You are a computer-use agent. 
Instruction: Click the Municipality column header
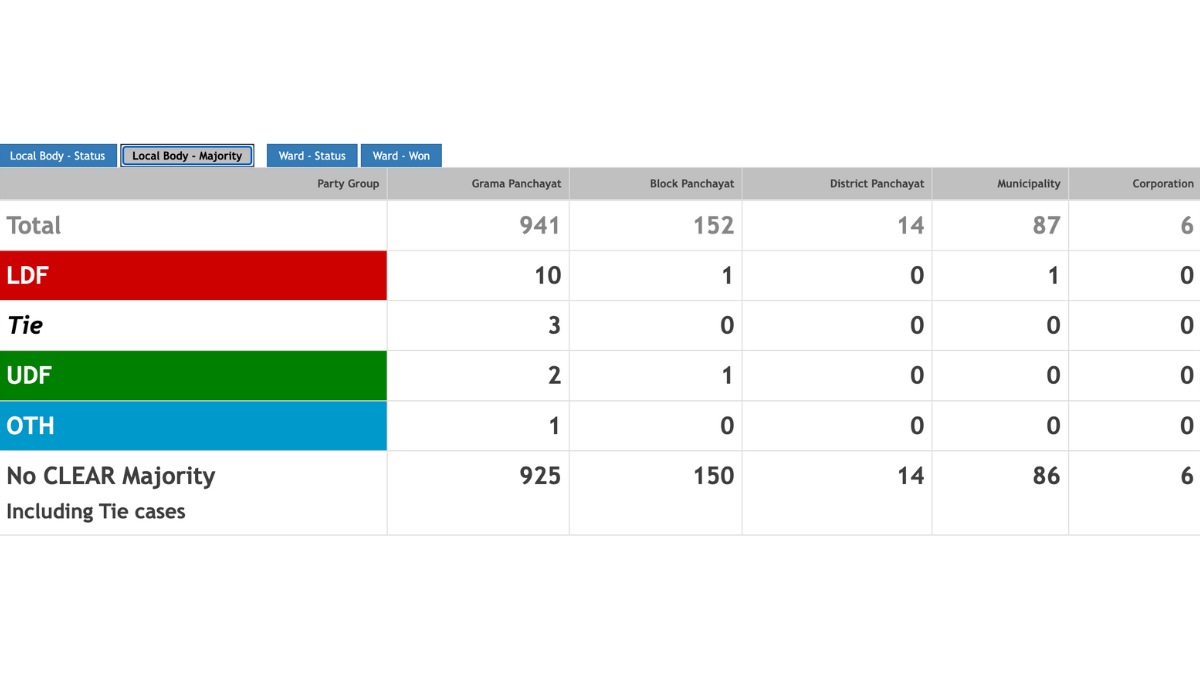[1028, 184]
